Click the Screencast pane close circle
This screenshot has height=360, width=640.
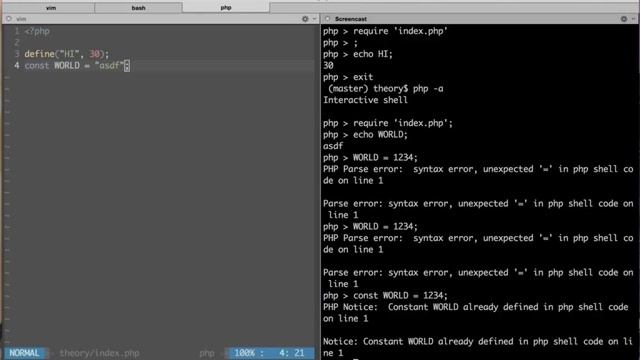tap(327, 19)
